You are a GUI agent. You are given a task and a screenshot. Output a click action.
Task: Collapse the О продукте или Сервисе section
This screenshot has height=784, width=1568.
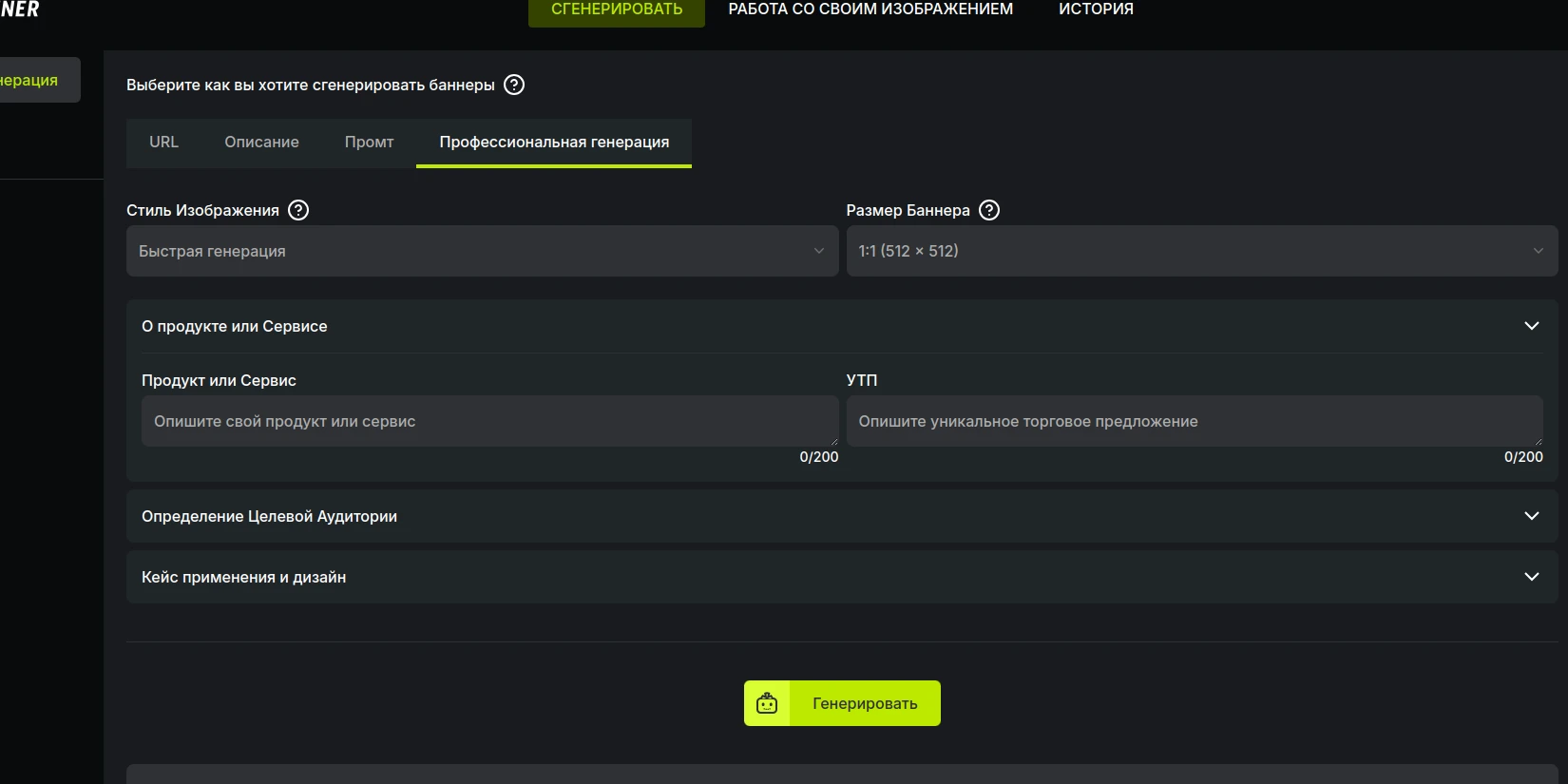(x=1531, y=326)
